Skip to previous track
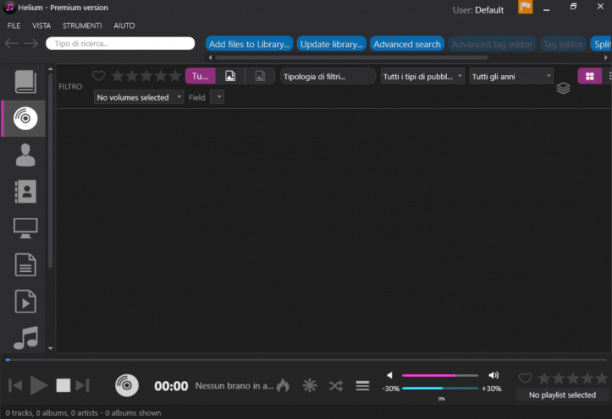 point(15,385)
